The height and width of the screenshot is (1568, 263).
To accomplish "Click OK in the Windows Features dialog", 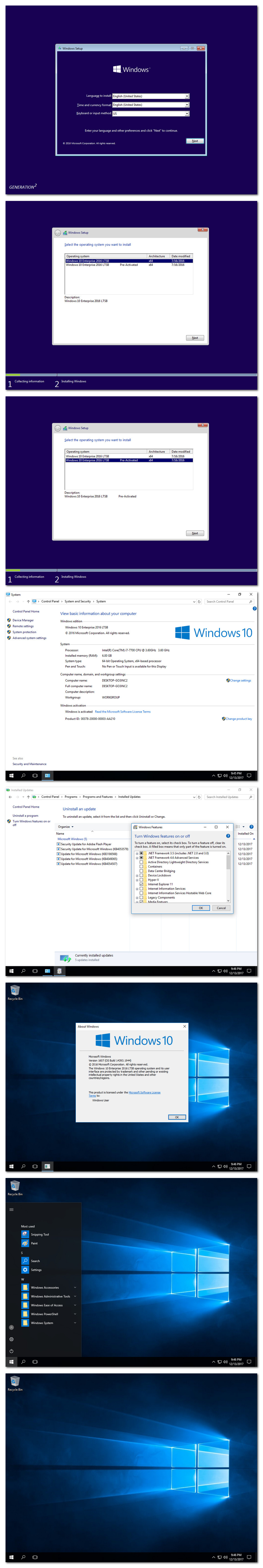I will pyautogui.click(x=201, y=907).
